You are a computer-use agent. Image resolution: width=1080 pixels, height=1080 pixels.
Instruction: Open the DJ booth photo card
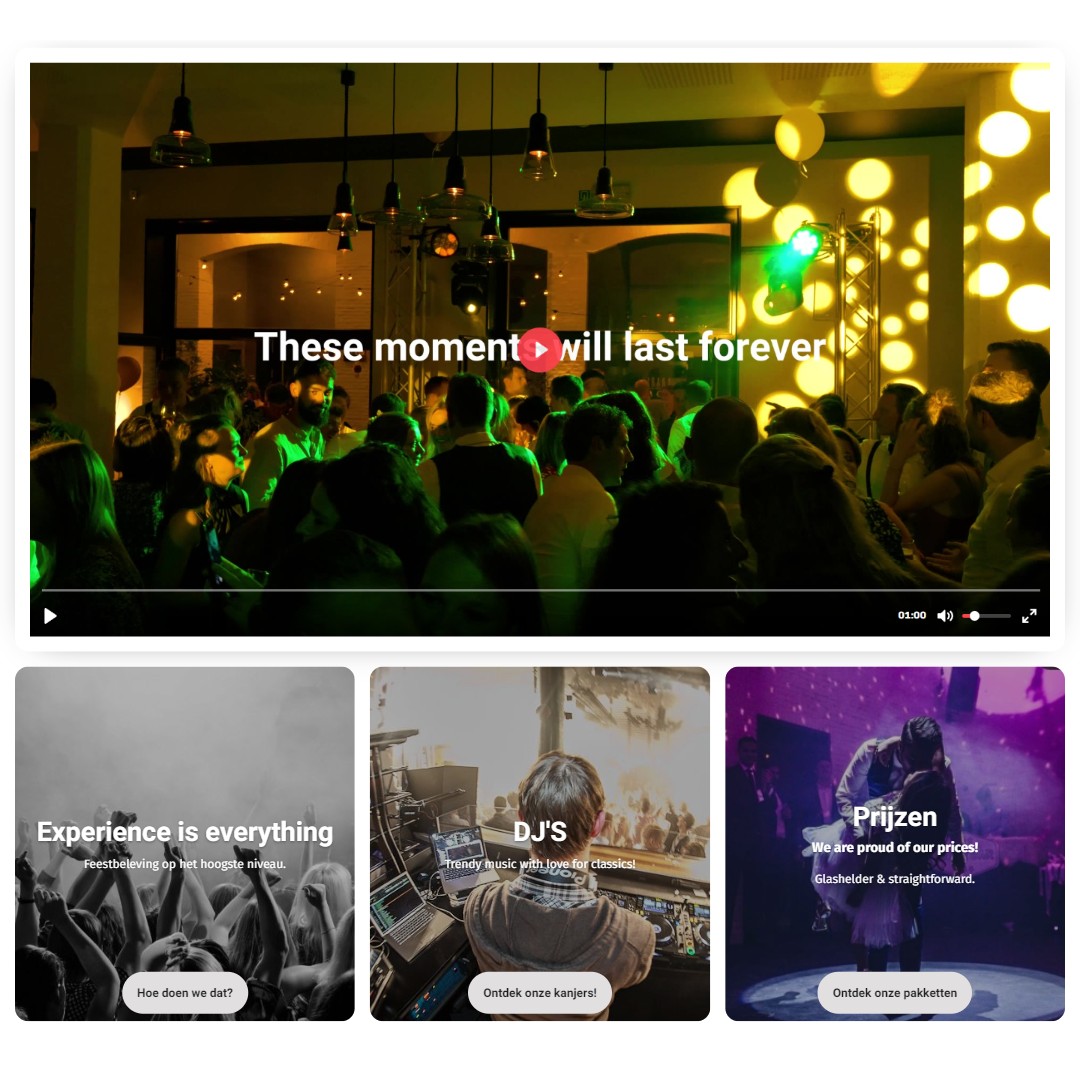[x=540, y=844]
